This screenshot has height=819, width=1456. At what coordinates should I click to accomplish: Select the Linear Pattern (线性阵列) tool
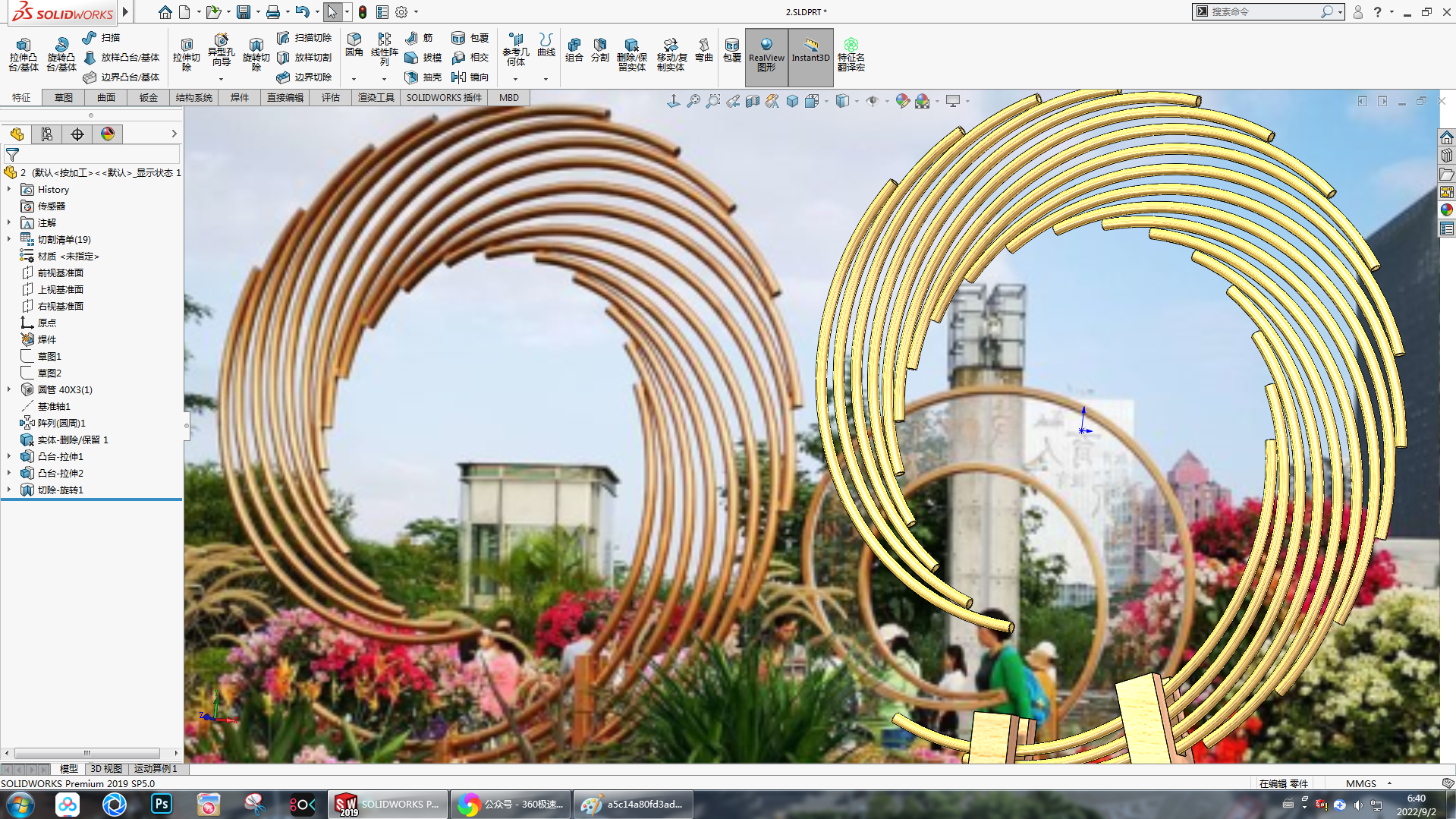(385, 50)
